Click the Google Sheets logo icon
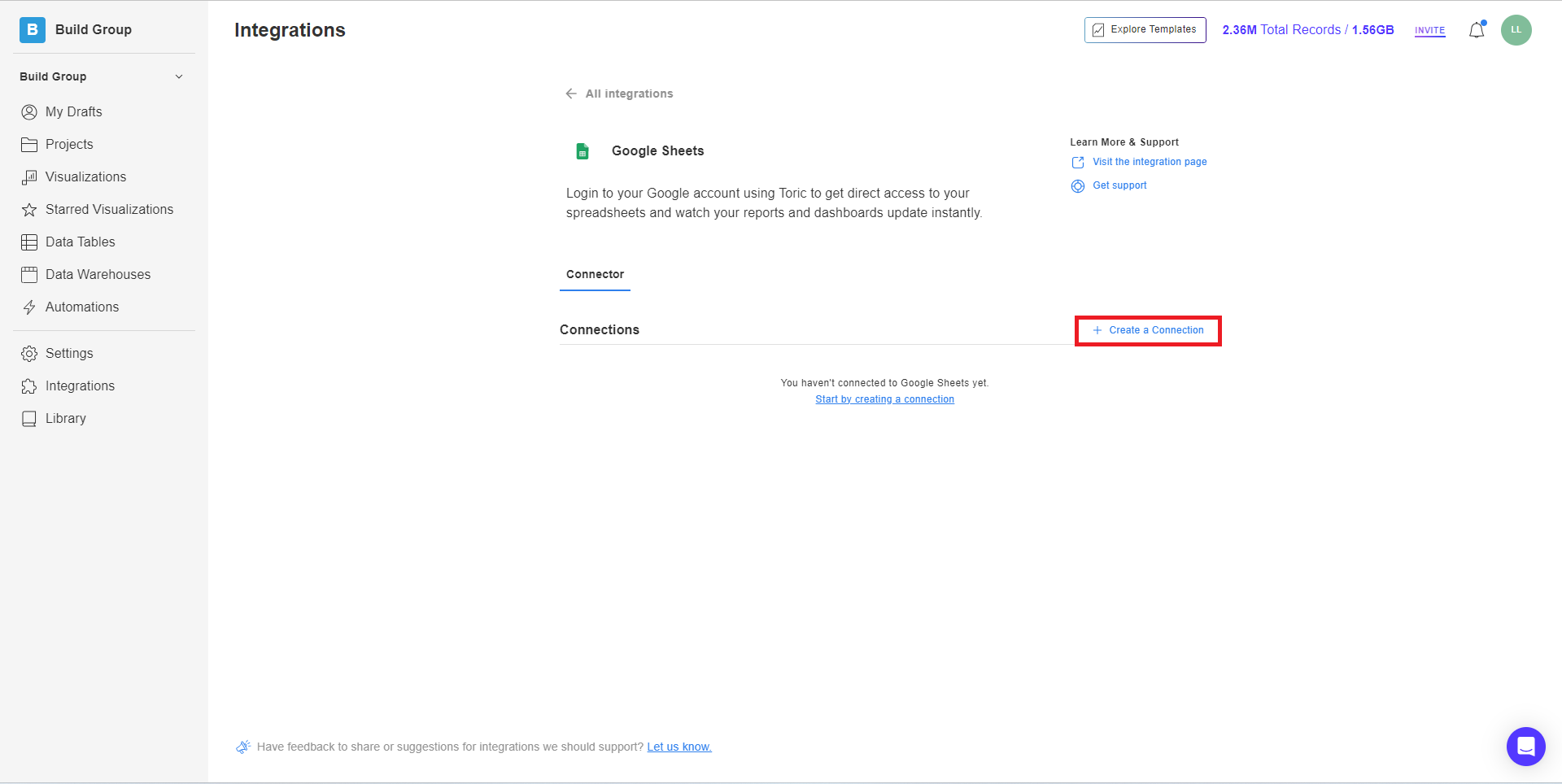1562x784 pixels. 582,150
